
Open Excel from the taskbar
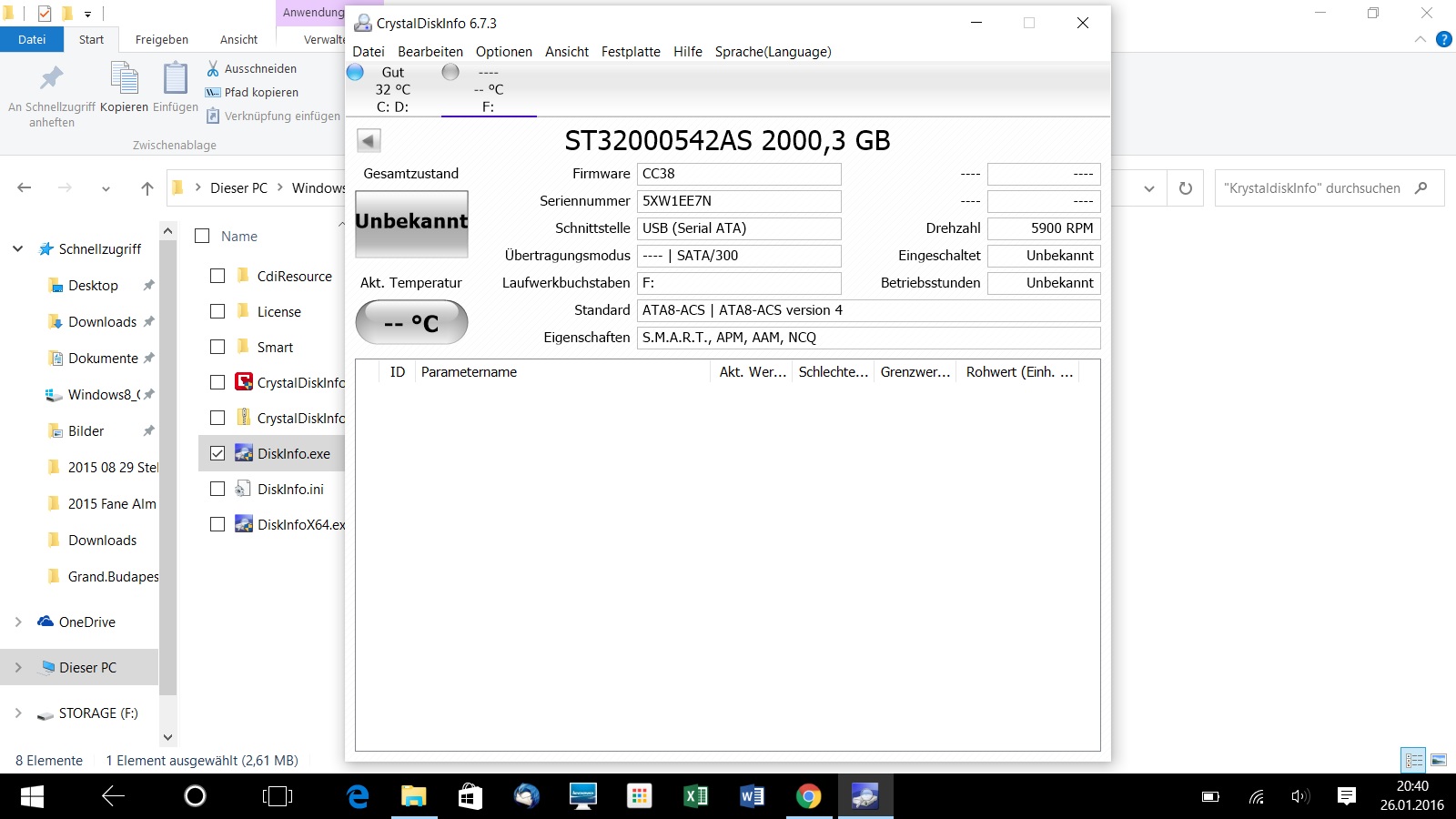(695, 797)
